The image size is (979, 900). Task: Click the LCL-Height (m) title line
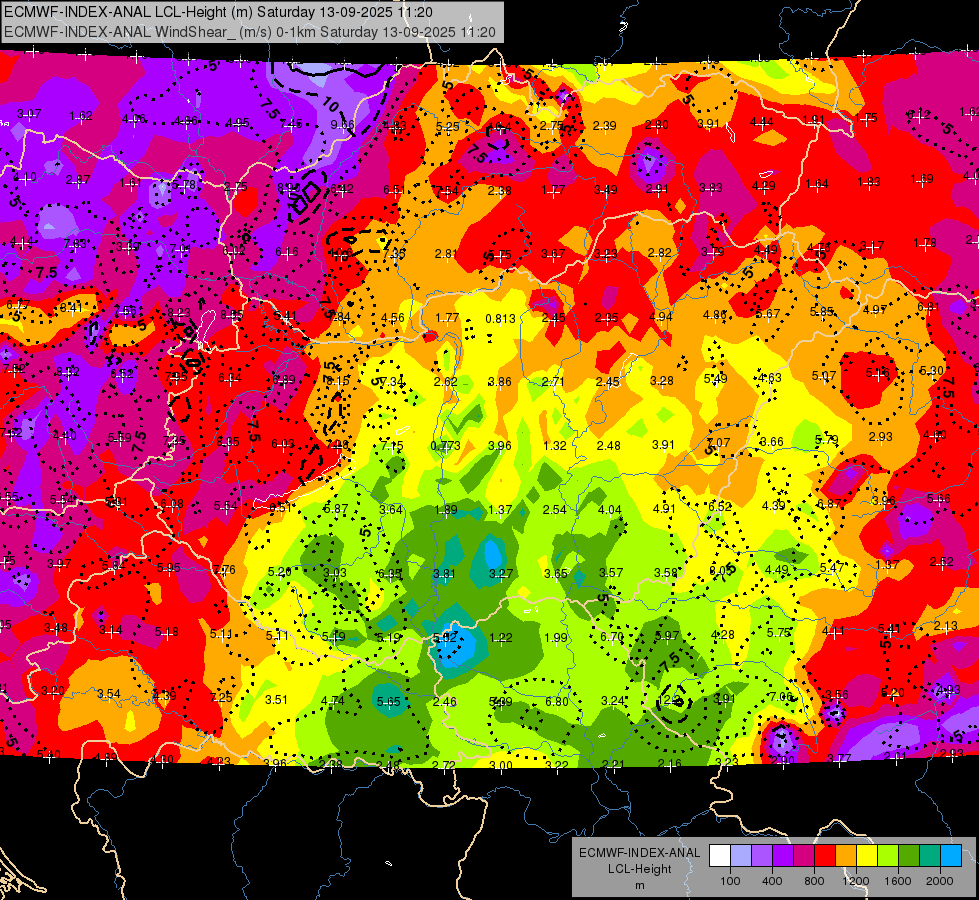217,12
